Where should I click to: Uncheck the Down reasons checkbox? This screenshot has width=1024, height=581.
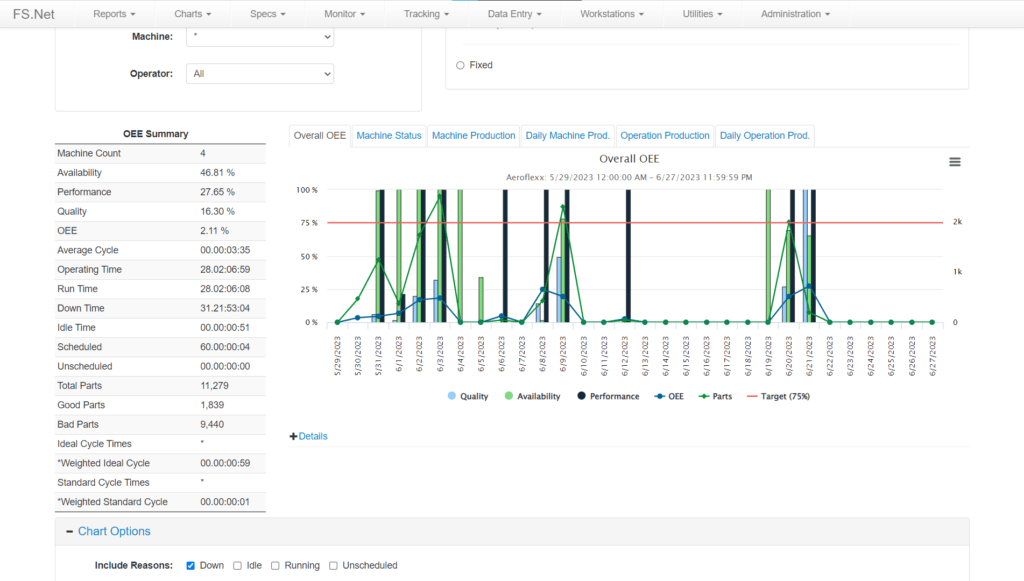(x=190, y=565)
